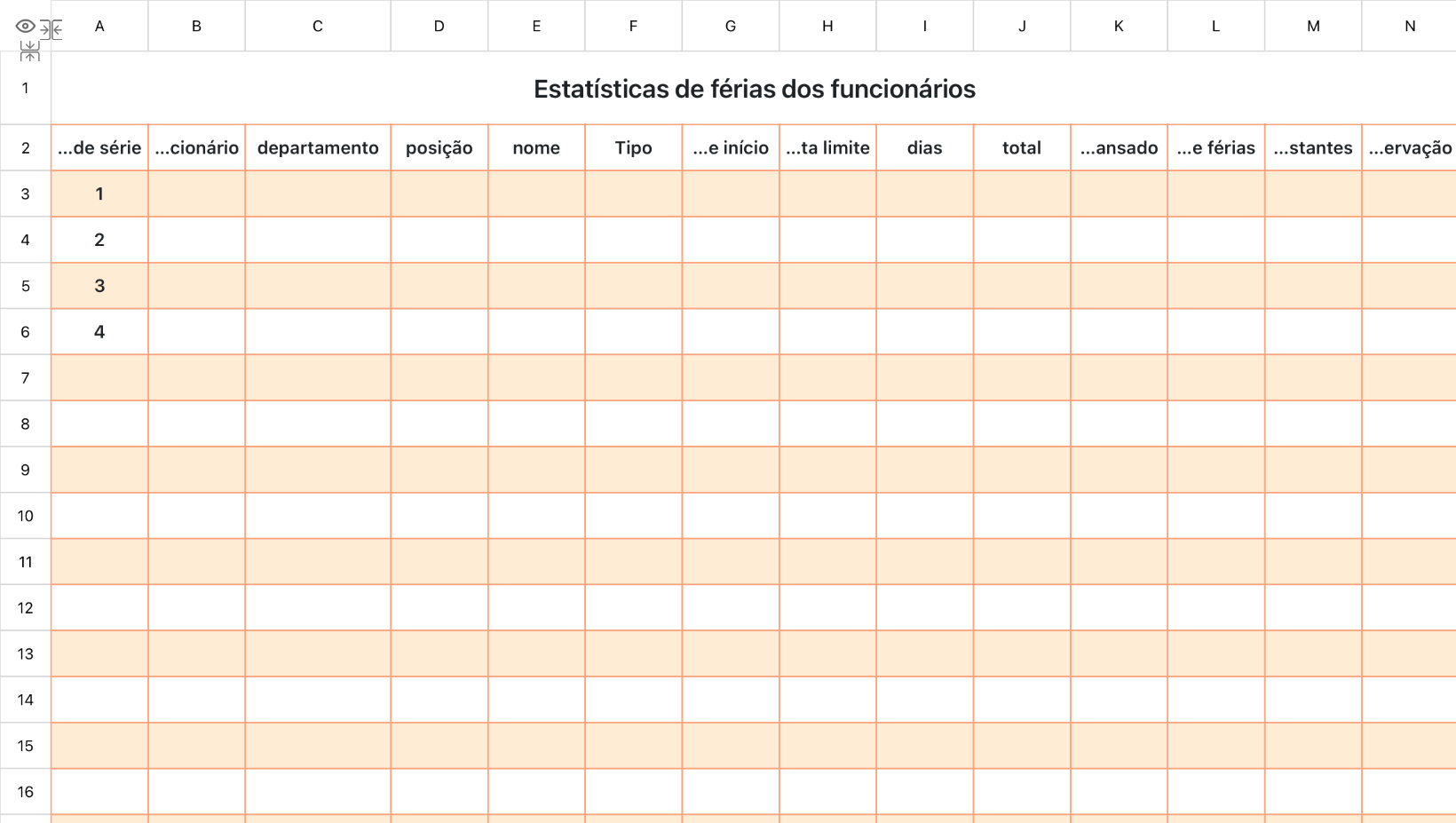Select cell containing serial number 4
The width and height of the screenshot is (1456, 823).
coord(99,332)
